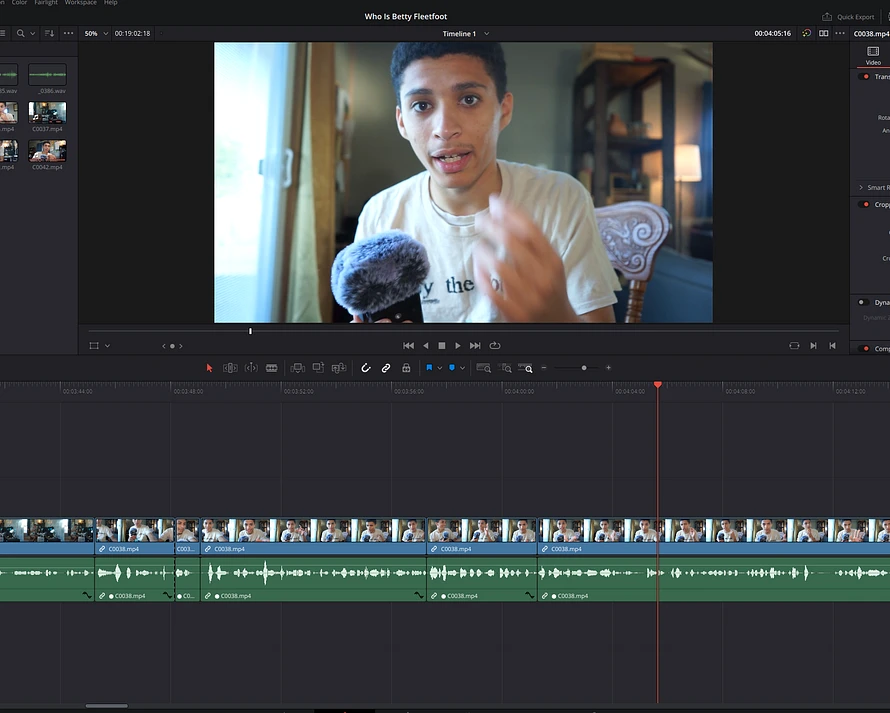Go to next edit point icon
The image size is (890, 713).
click(813, 346)
